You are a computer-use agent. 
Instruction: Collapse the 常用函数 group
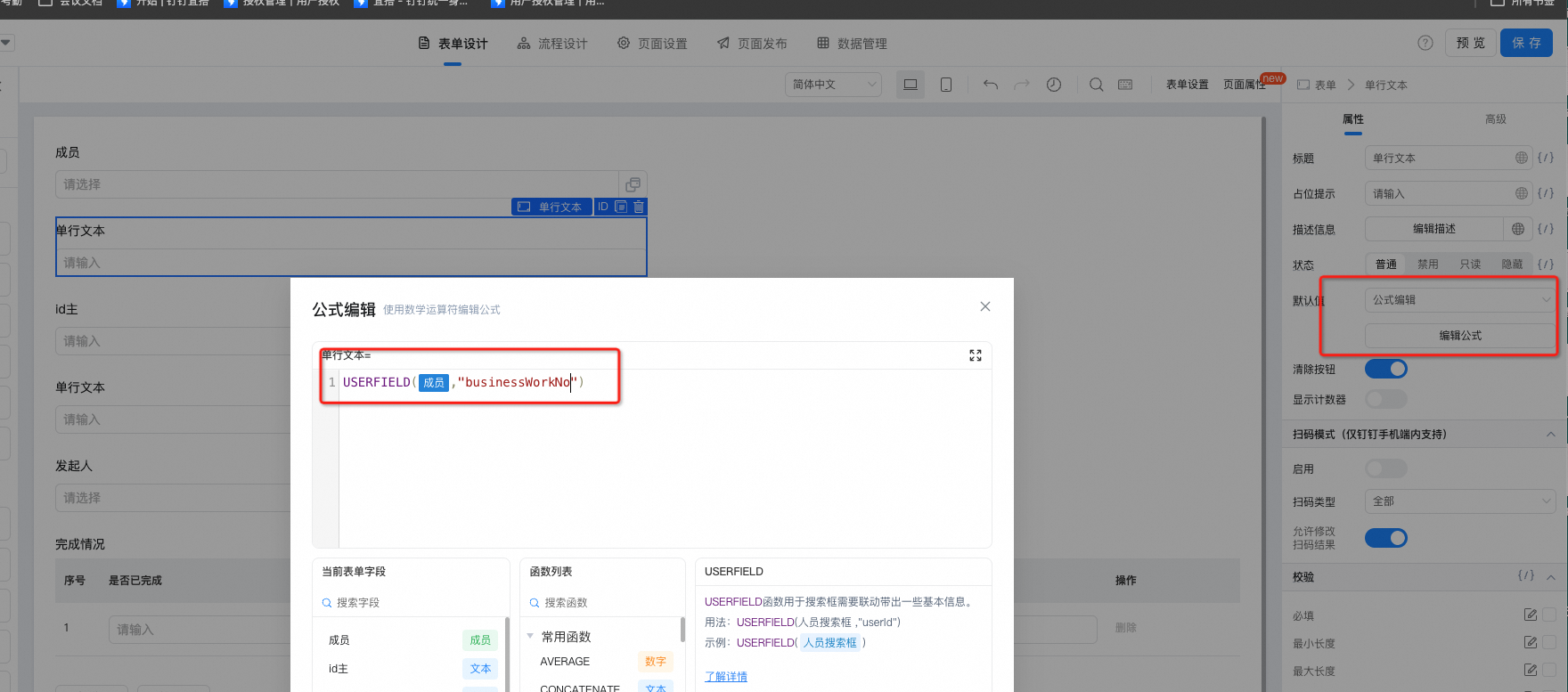click(x=530, y=636)
